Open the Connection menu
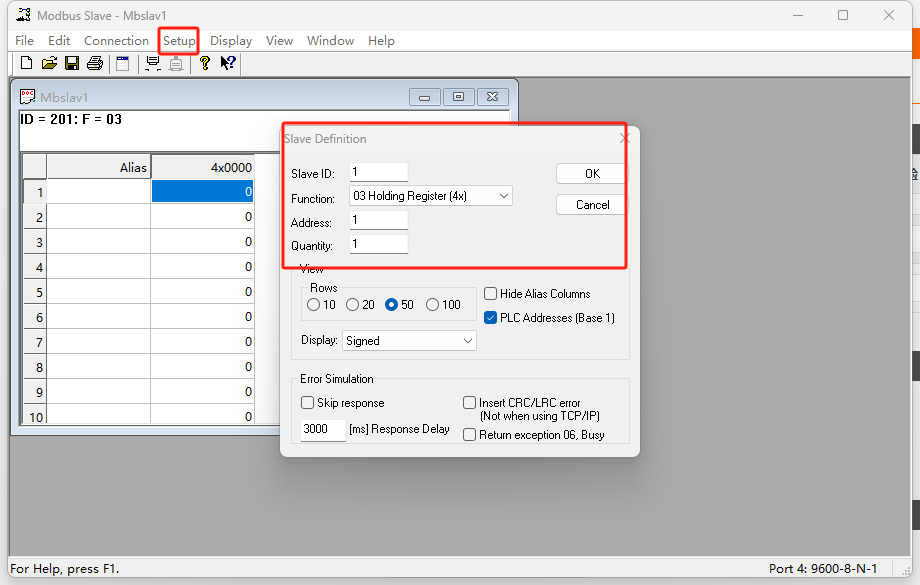The height and width of the screenshot is (585, 920). click(x=116, y=41)
